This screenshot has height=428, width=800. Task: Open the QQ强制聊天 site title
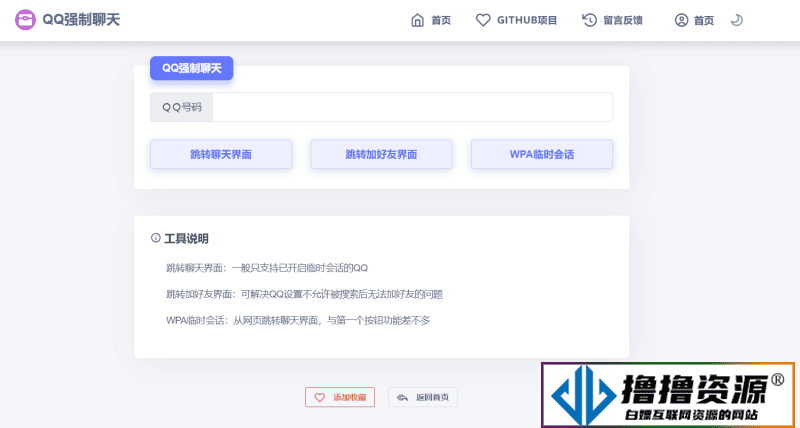pos(81,20)
